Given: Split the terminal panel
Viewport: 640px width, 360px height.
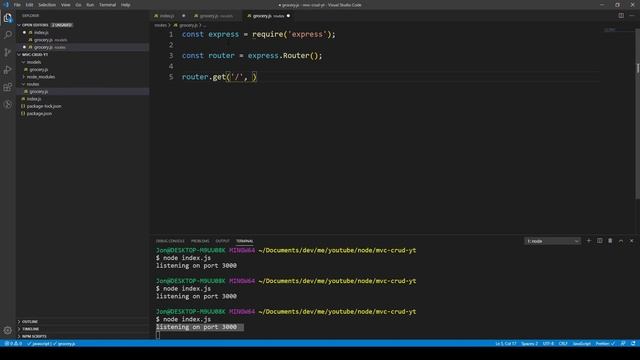Looking at the screenshot, I should pos(600,241).
